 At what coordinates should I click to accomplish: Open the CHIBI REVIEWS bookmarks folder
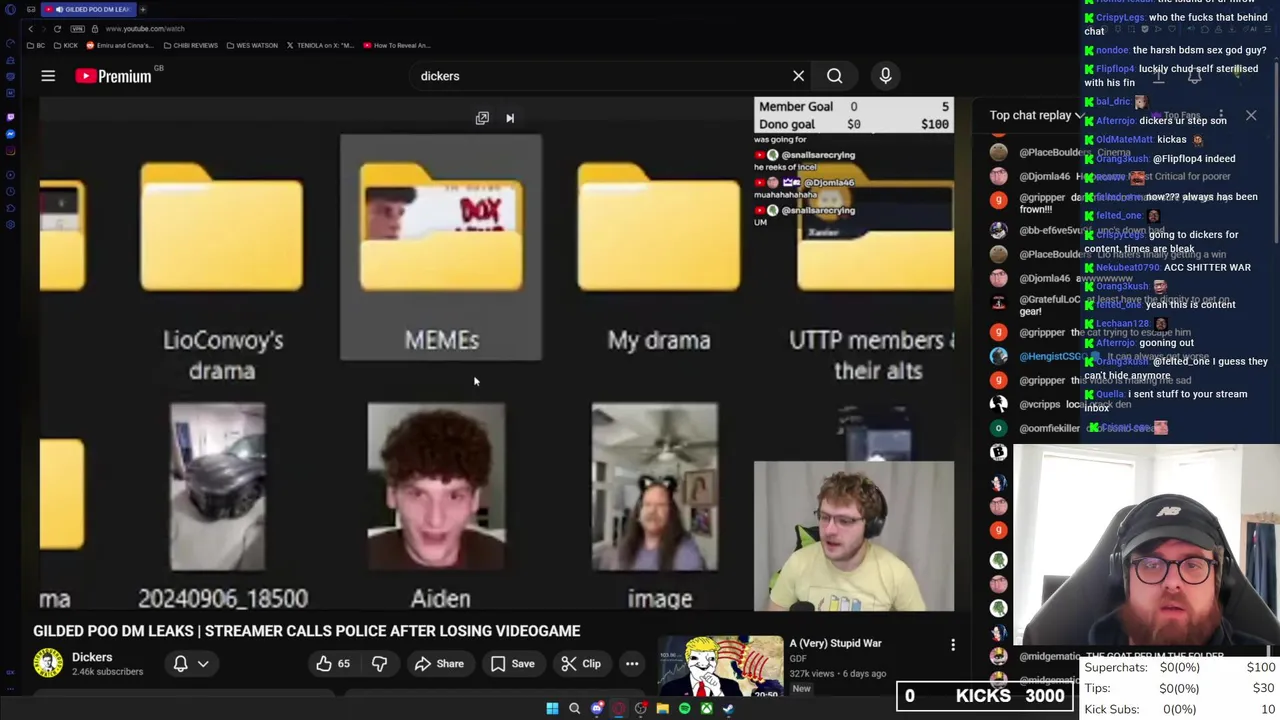pyautogui.click(x=191, y=45)
